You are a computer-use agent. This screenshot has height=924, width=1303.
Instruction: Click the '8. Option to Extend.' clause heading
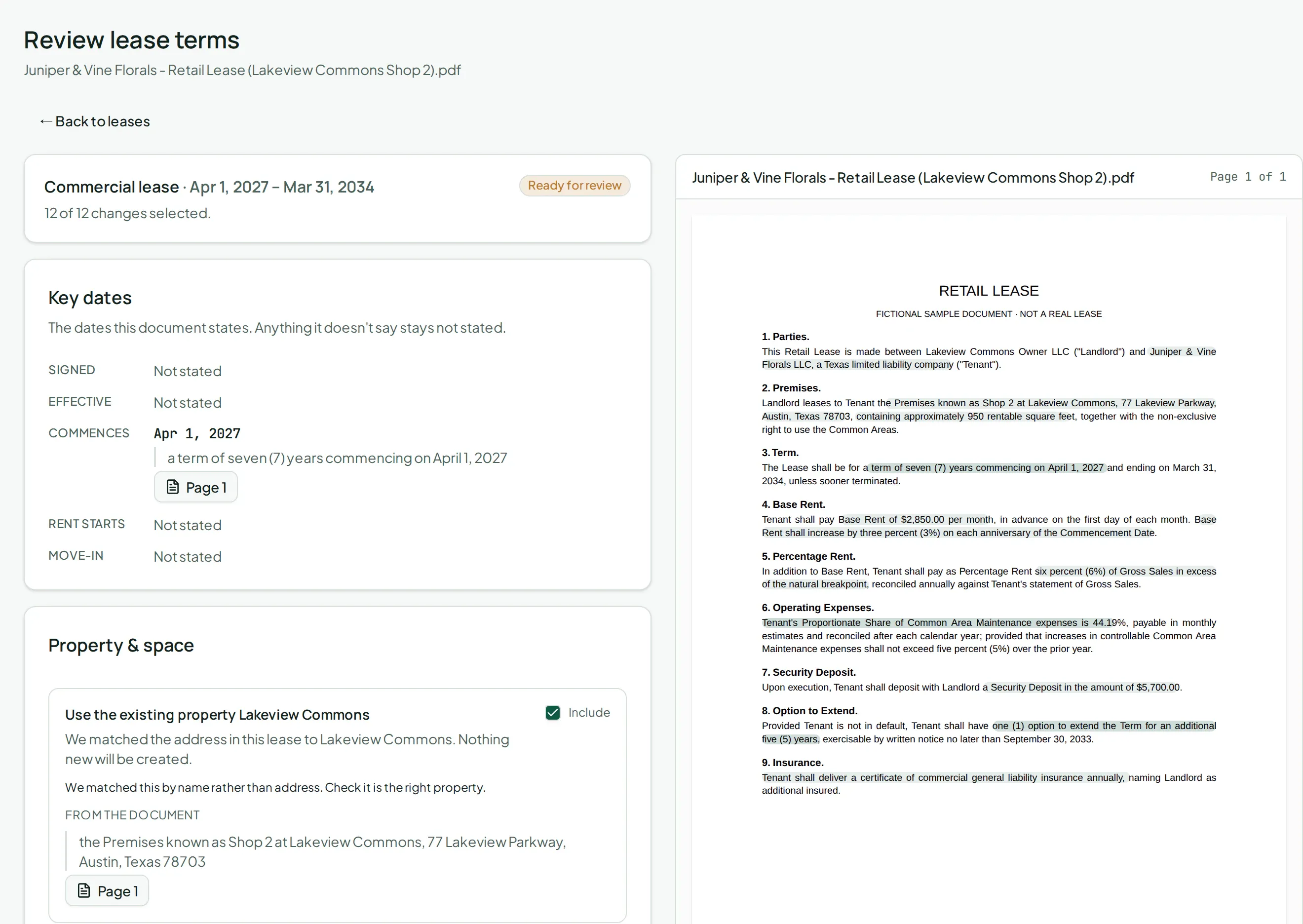[x=809, y=711]
